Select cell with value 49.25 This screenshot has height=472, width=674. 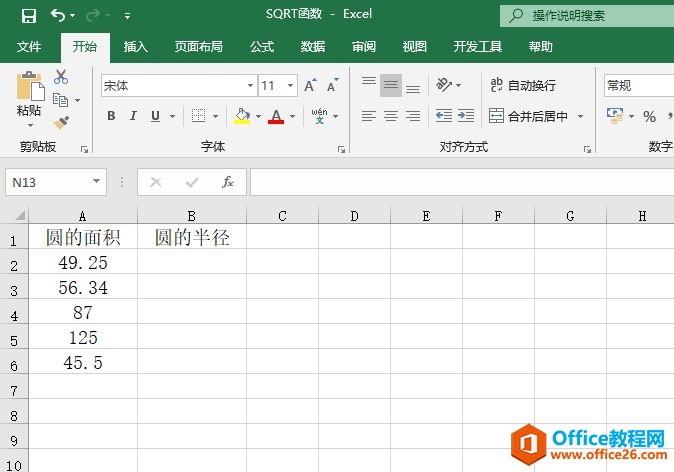83,262
